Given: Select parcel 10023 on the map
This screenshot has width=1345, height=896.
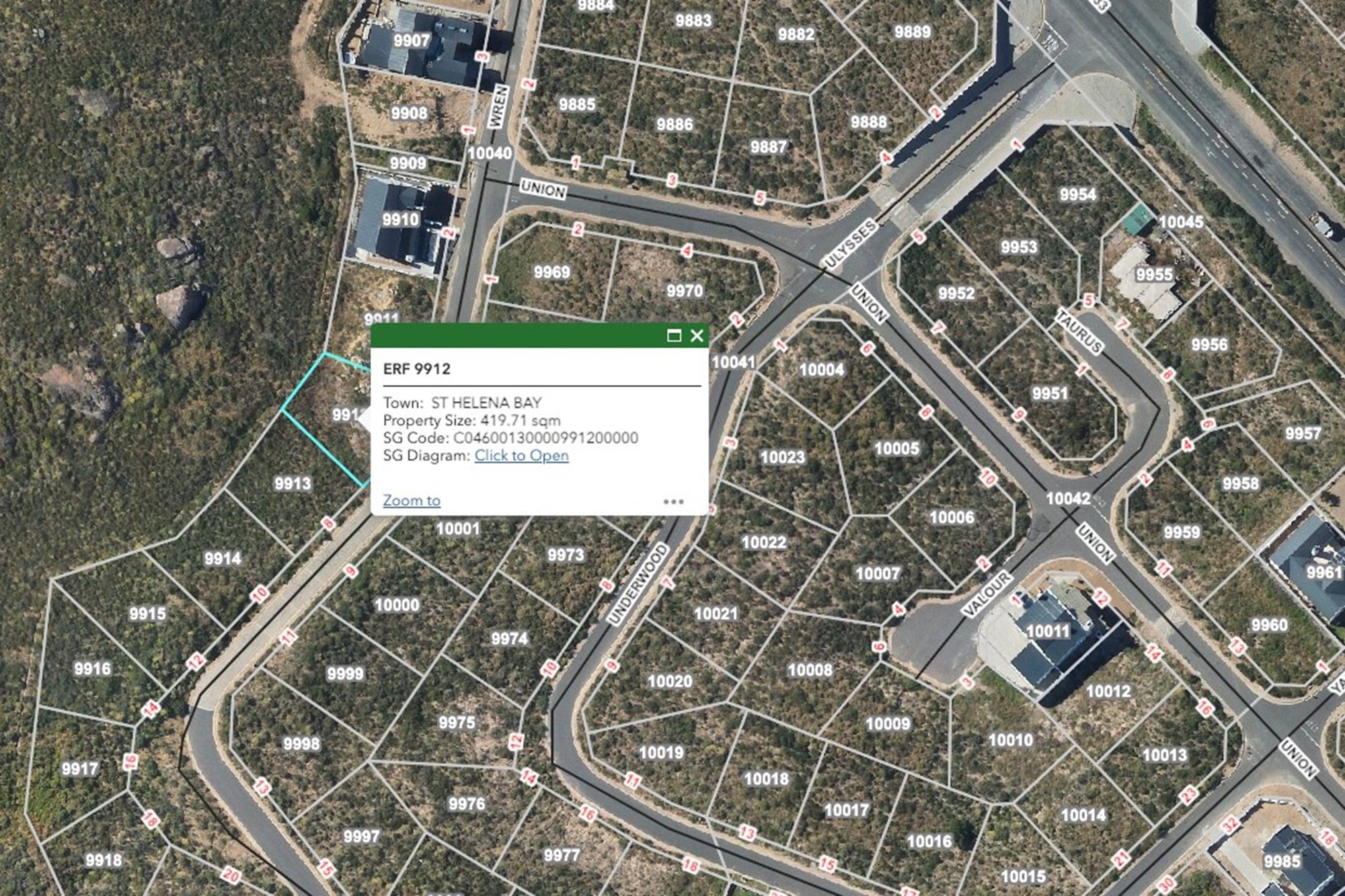Looking at the screenshot, I should coord(782,457).
